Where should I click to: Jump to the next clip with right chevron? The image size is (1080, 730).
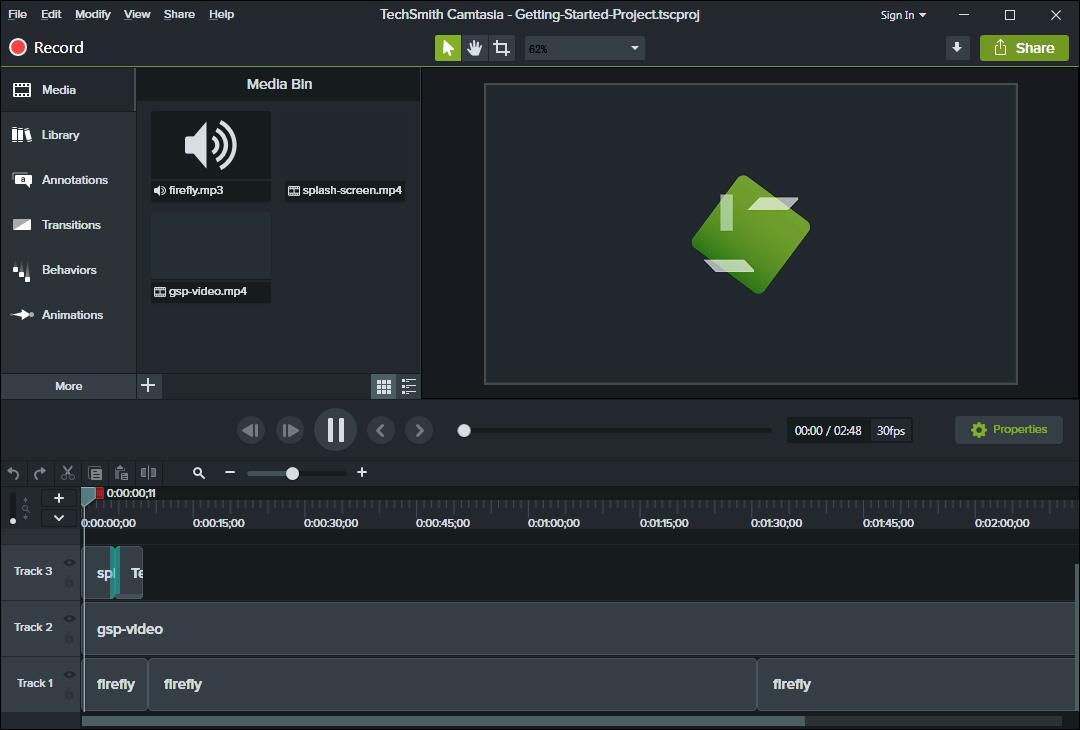pos(419,430)
